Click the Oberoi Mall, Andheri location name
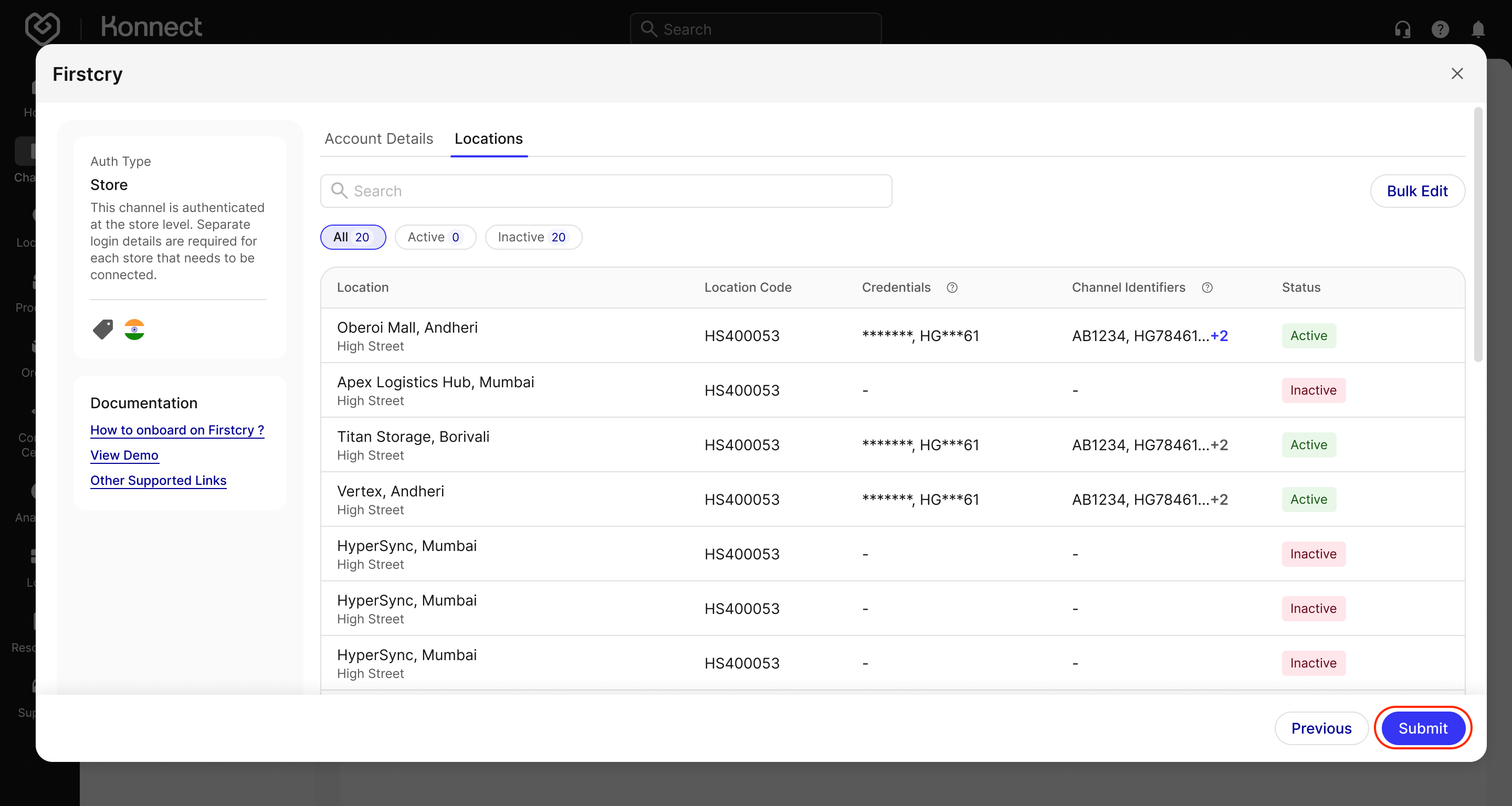Viewport: 1512px width, 806px height. [407, 327]
